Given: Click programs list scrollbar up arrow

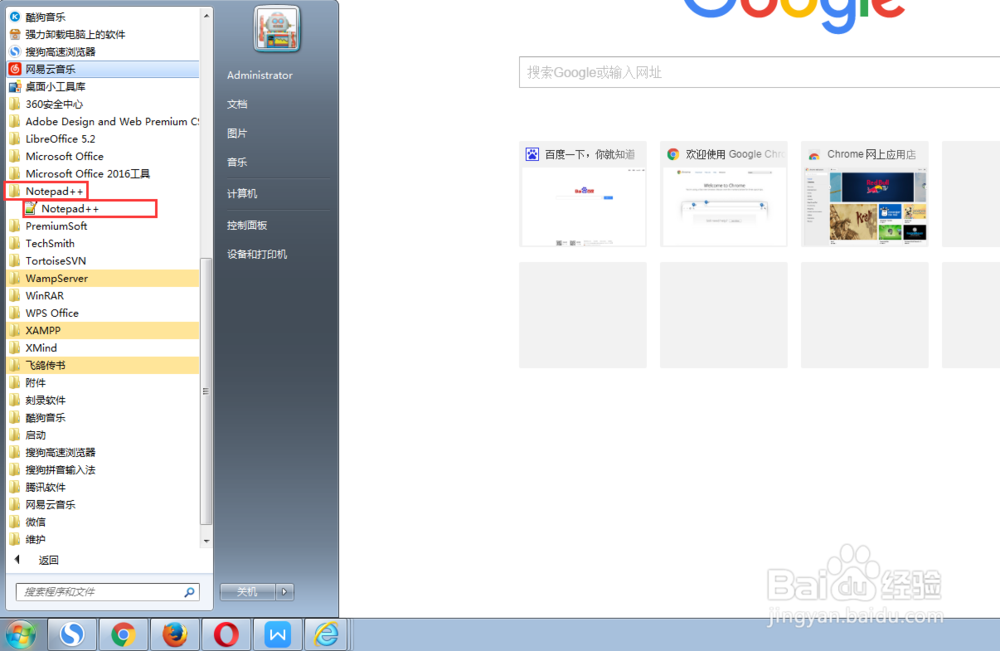Looking at the screenshot, I should [x=206, y=16].
